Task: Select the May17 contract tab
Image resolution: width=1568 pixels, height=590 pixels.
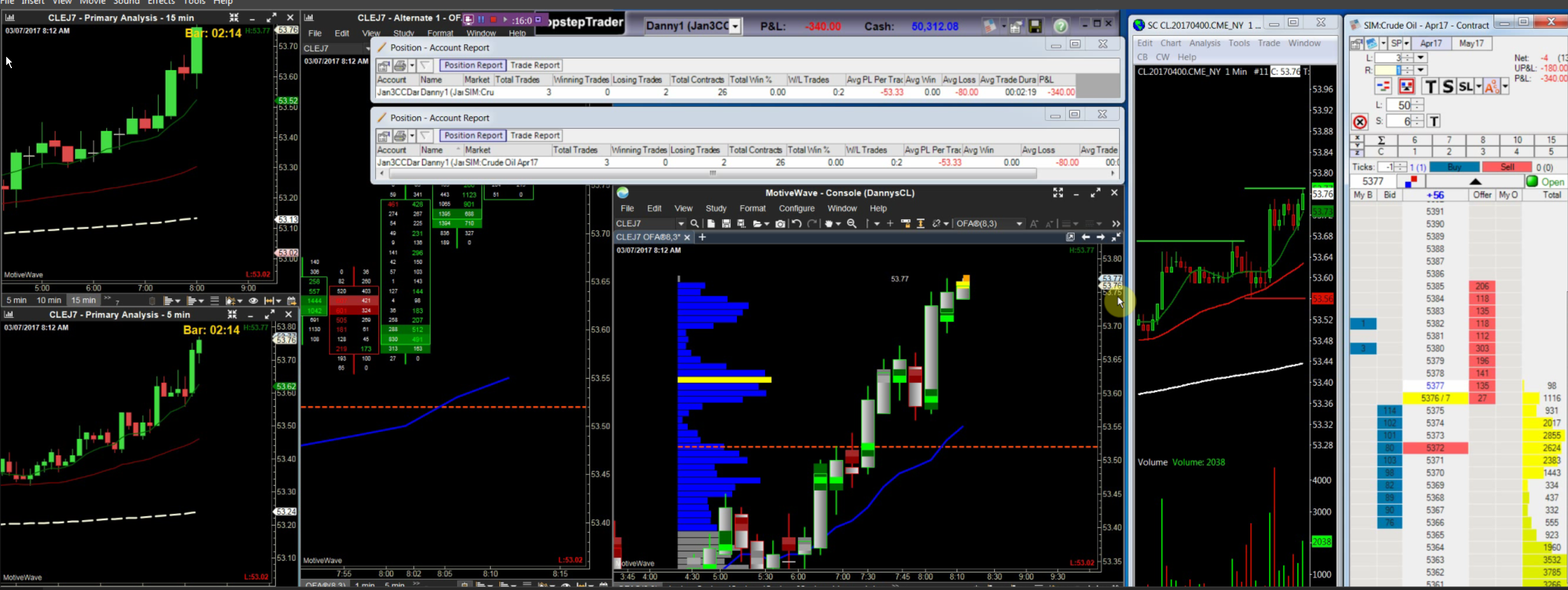Action: point(1471,43)
